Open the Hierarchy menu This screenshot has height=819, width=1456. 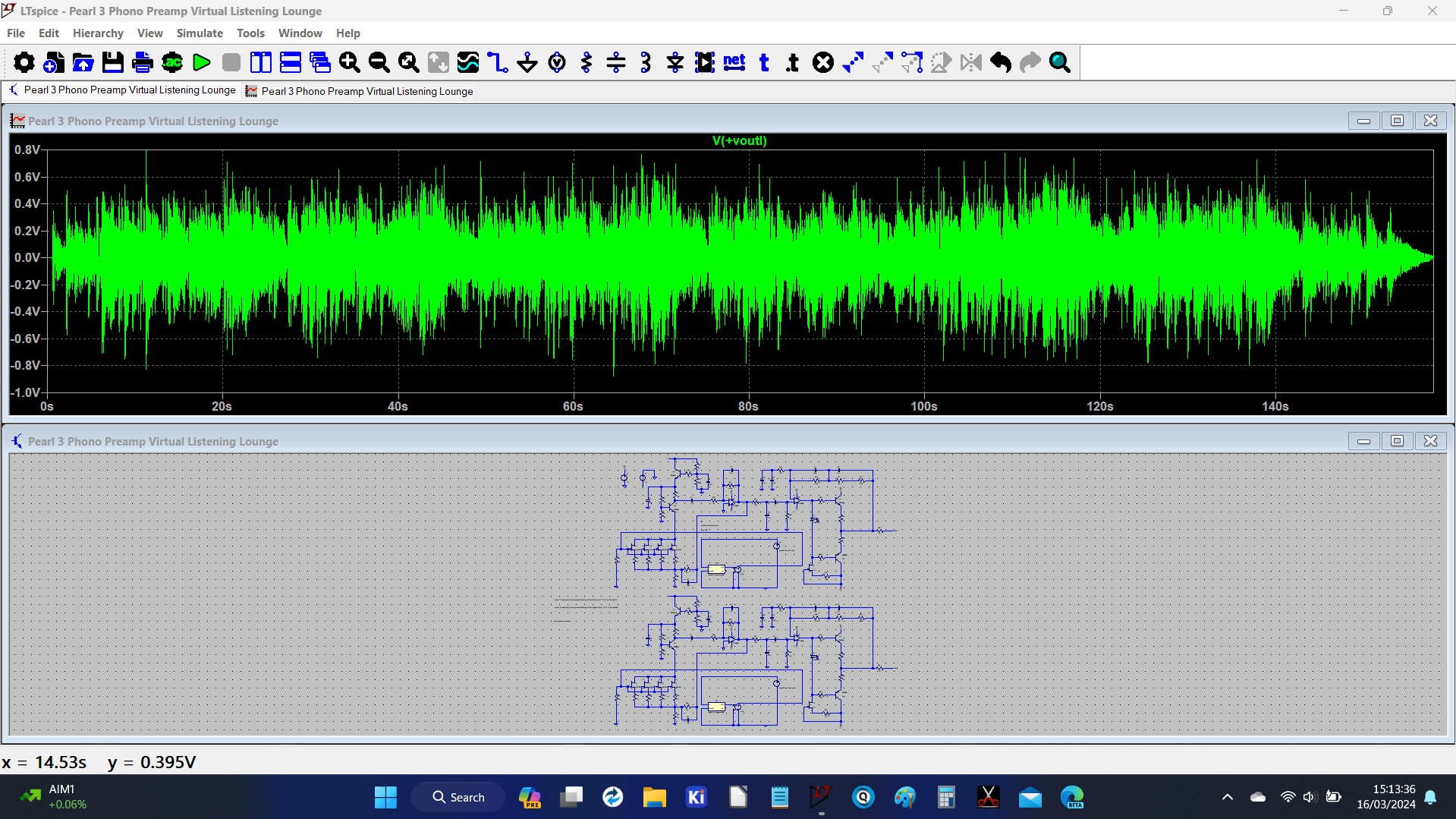(98, 33)
